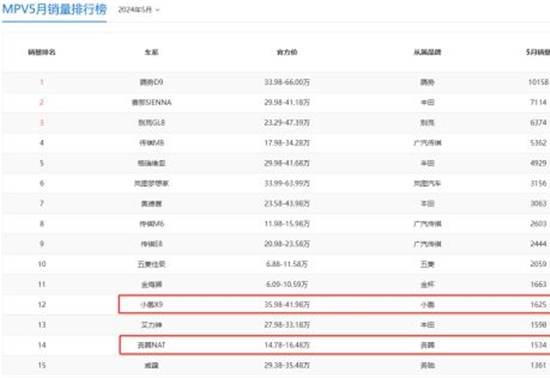Click the price 29.38-35.48万
Screen dimensions: 550x378
coord(287,365)
